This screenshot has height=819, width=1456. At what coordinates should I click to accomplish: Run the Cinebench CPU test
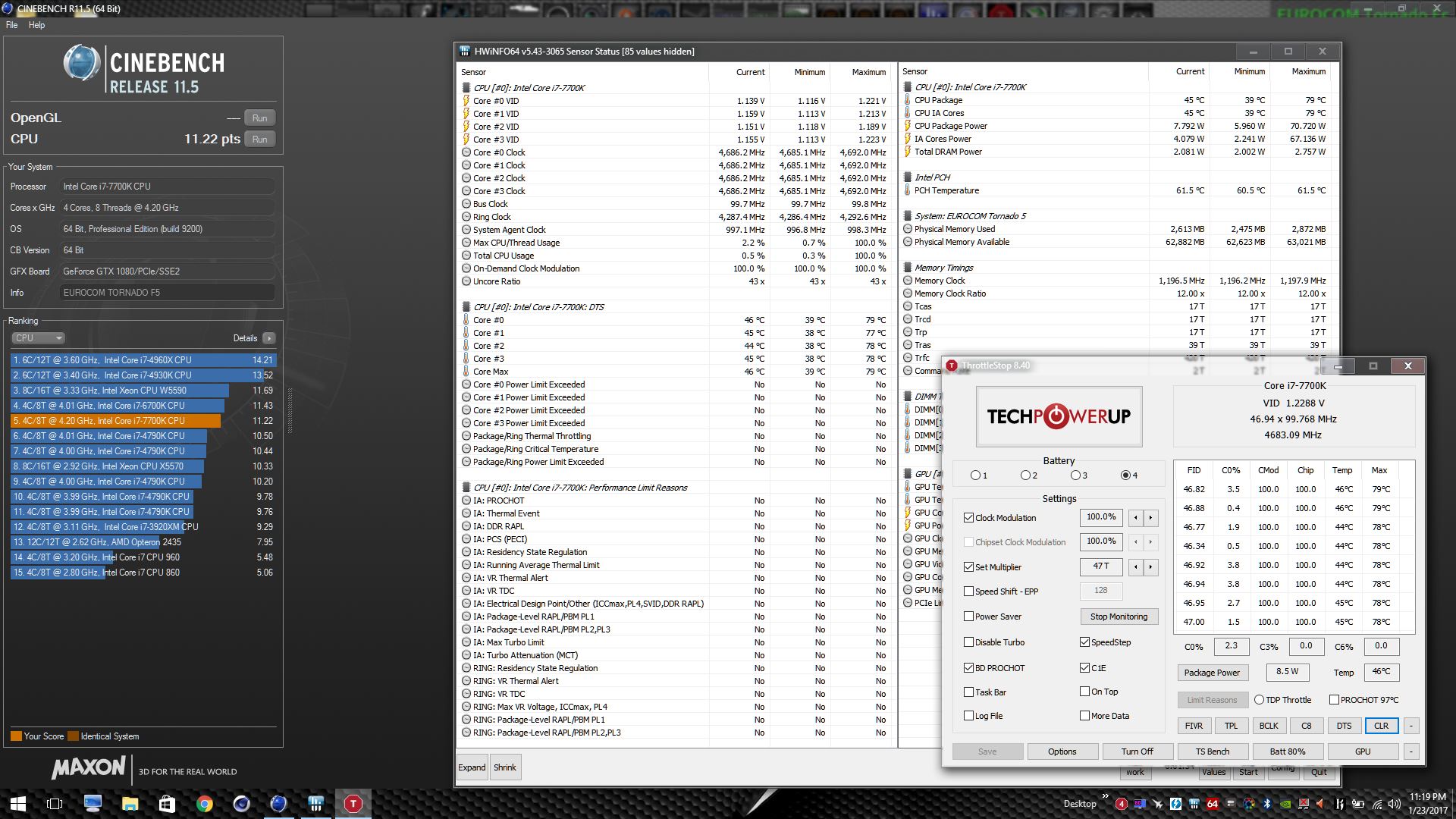click(259, 140)
